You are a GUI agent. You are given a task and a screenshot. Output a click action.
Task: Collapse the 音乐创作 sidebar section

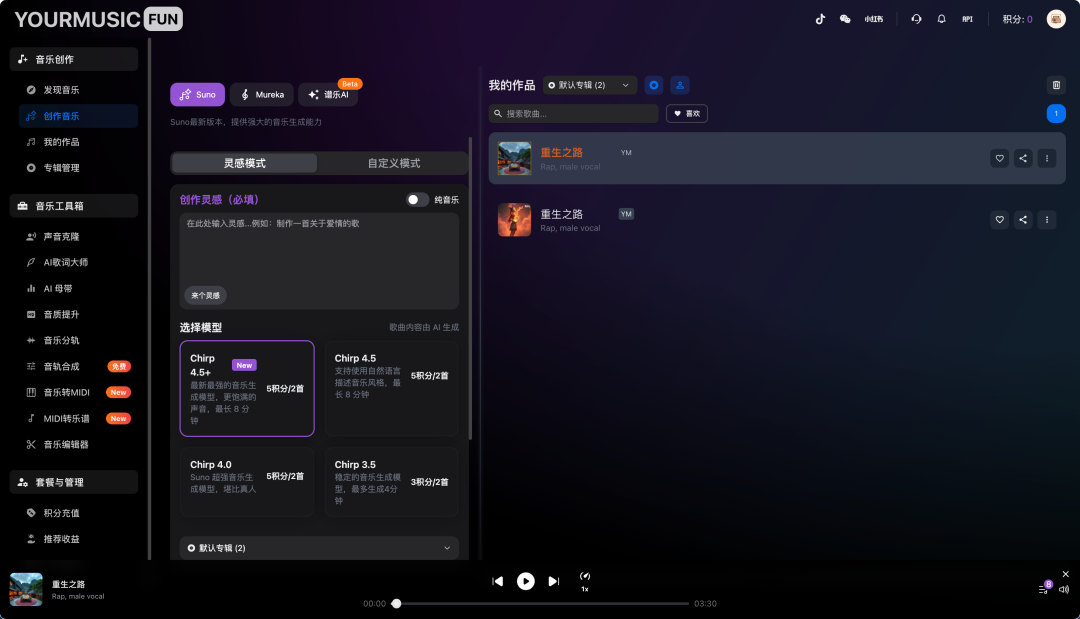pos(74,59)
